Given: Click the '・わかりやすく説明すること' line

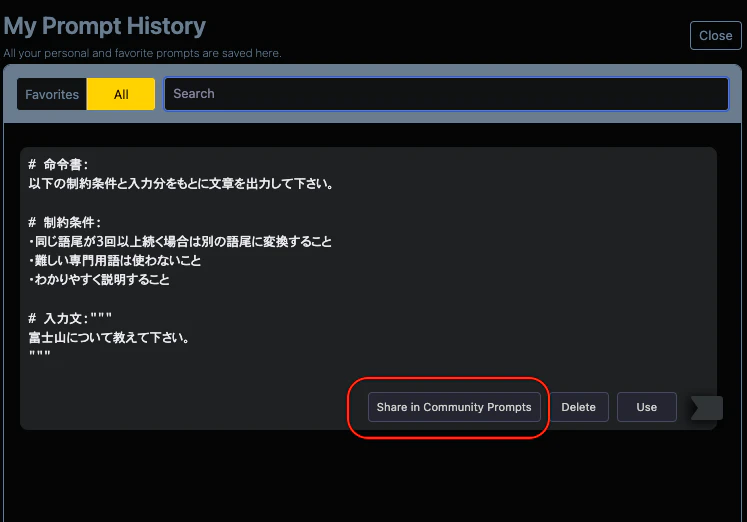Looking at the screenshot, I should 99,280.
